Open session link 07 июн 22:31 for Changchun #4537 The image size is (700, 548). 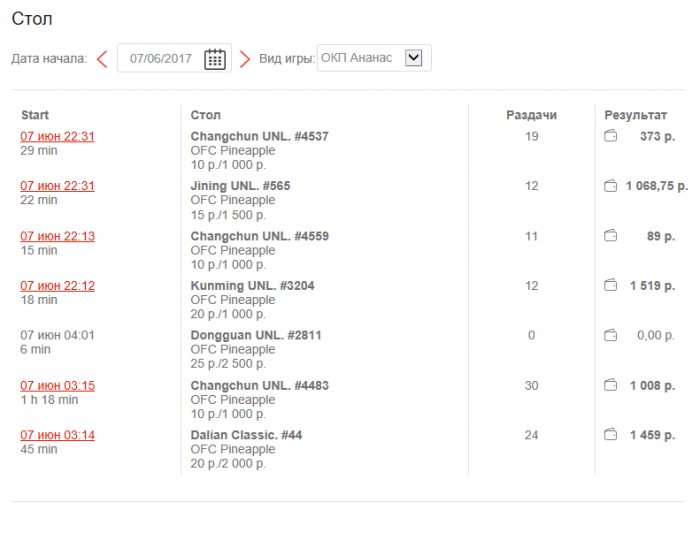[58, 136]
